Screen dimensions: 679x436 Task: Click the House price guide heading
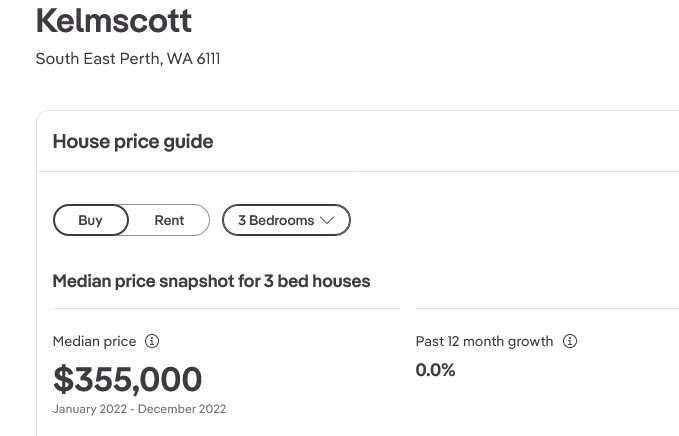pyautogui.click(x=133, y=142)
